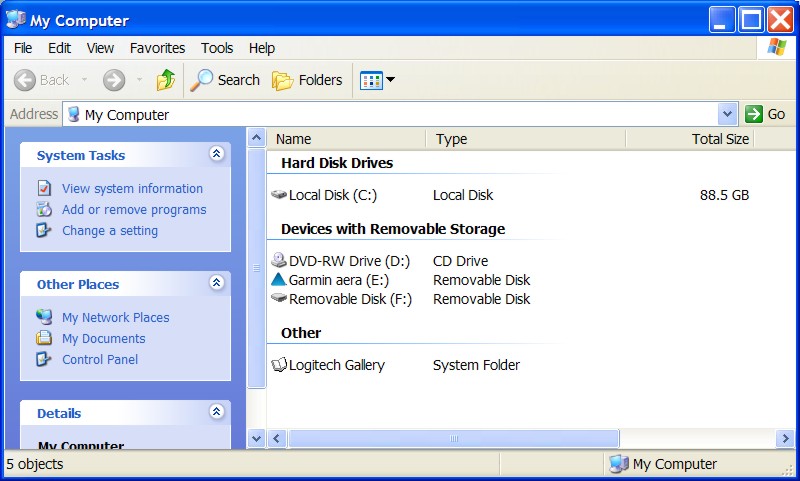Image resolution: width=800 pixels, height=481 pixels.
Task: Click the View system information icon
Action: (x=44, y=188)
